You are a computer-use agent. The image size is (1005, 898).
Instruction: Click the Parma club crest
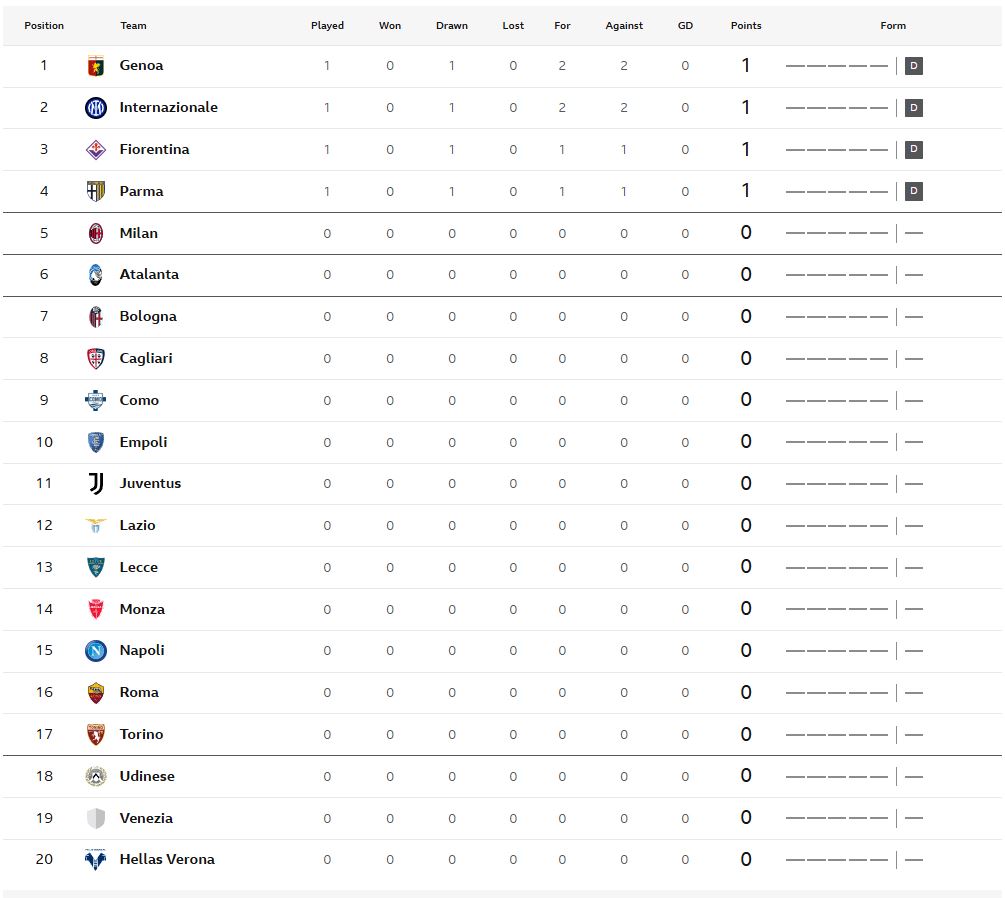pyautogui.click(x=96, y=191)
